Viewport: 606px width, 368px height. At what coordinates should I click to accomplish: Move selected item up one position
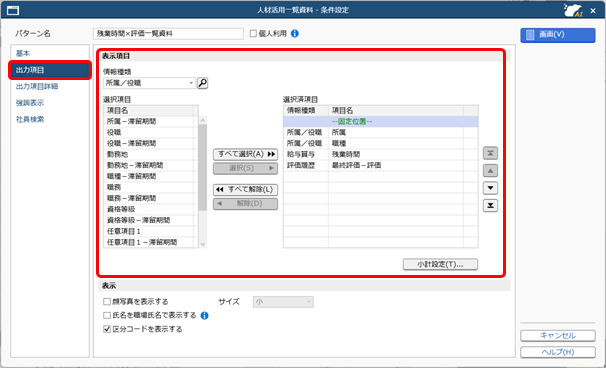490,170
